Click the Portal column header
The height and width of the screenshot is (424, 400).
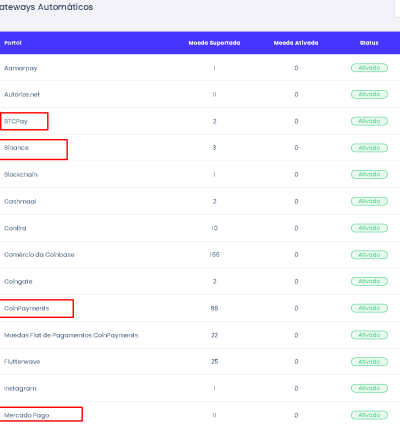coord(13,43)
